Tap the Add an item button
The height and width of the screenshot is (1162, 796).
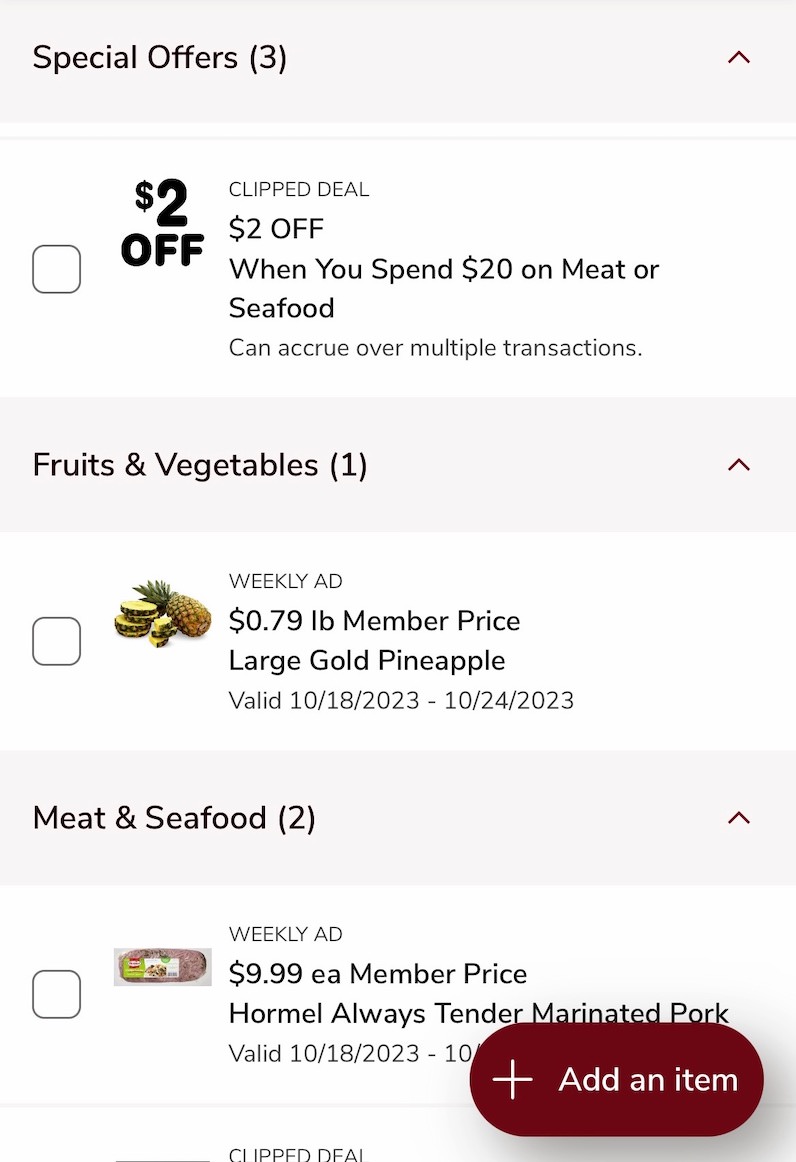pos(617,1080)
